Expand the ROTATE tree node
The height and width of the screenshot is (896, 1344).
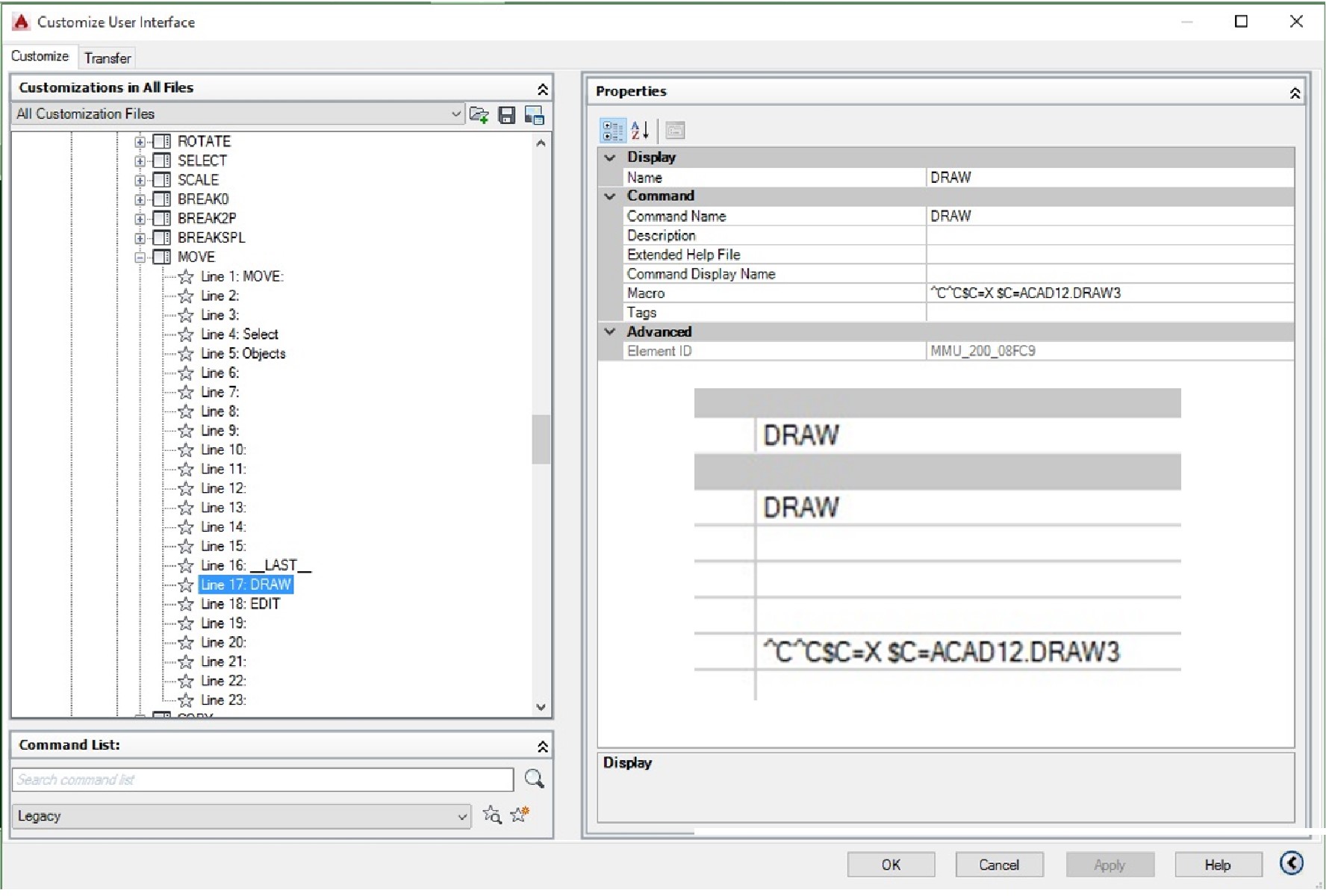(140, 140)
